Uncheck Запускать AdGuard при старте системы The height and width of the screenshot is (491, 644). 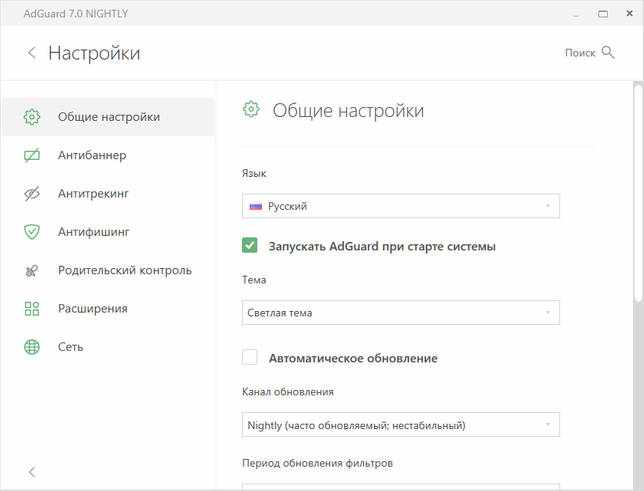point(250,245)
